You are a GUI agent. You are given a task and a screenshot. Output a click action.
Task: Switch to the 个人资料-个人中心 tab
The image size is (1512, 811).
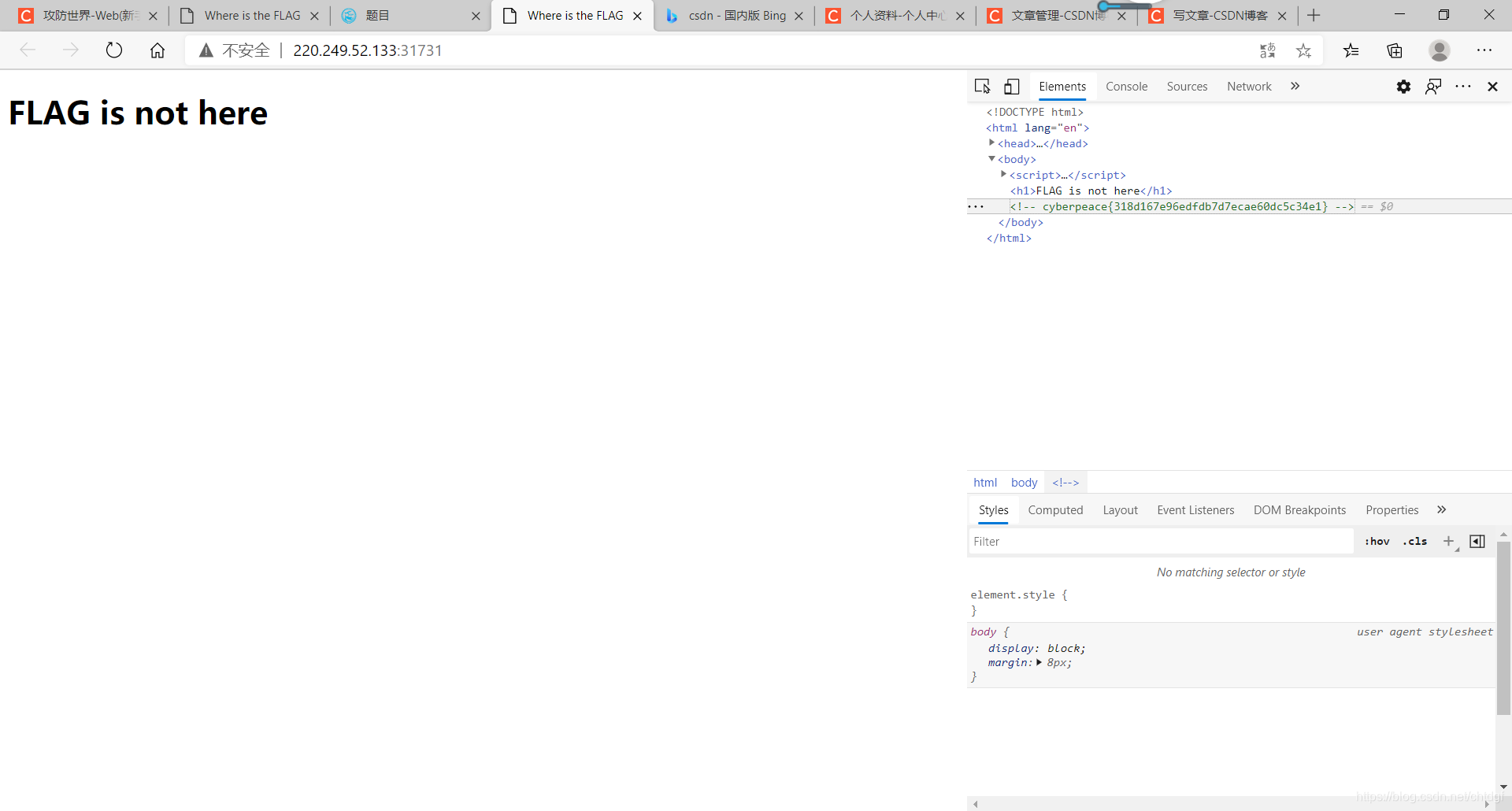click(895, 16)
